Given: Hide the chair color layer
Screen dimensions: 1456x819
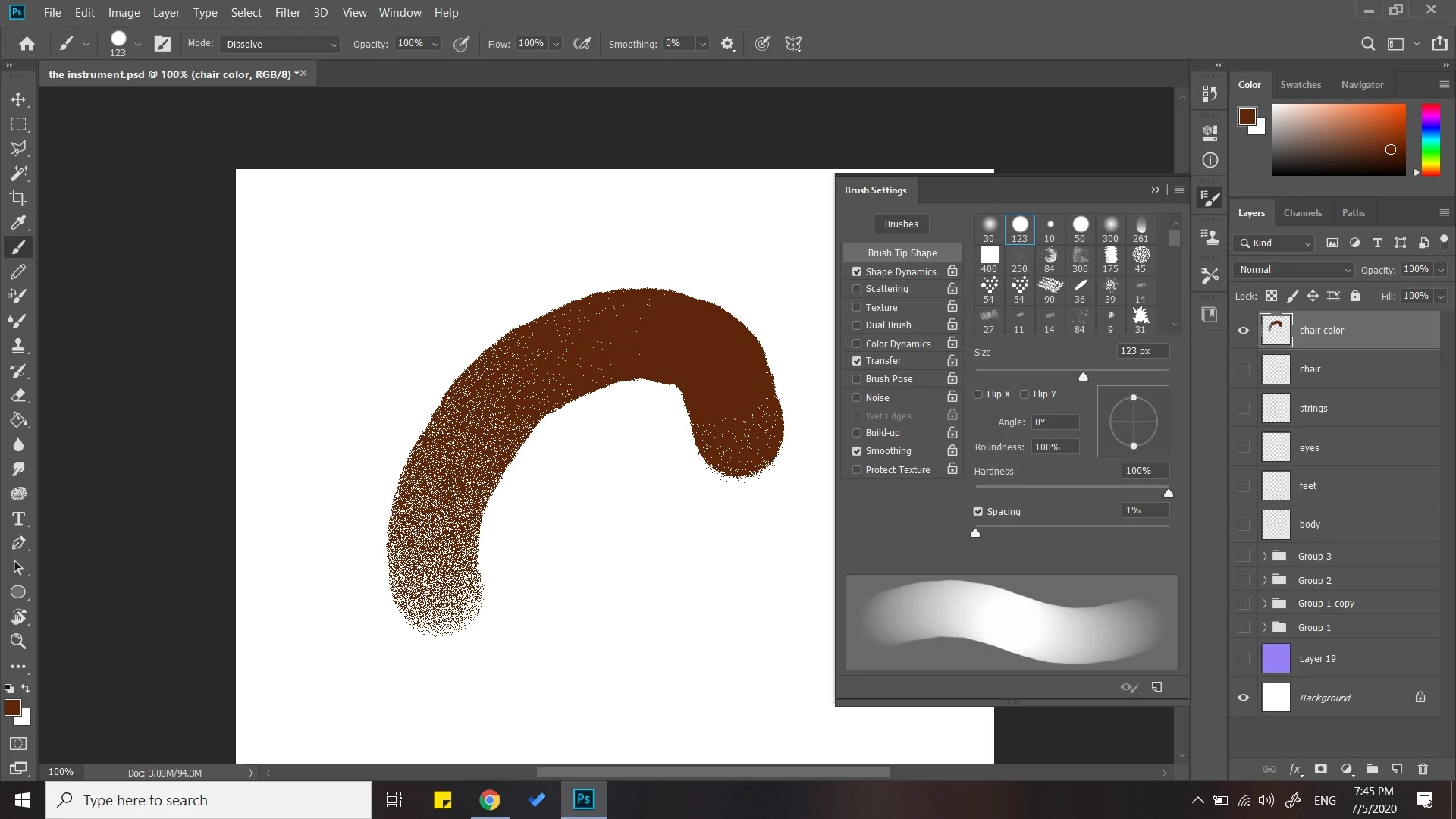Looking at the screenshot, I should click(1244, 331).
